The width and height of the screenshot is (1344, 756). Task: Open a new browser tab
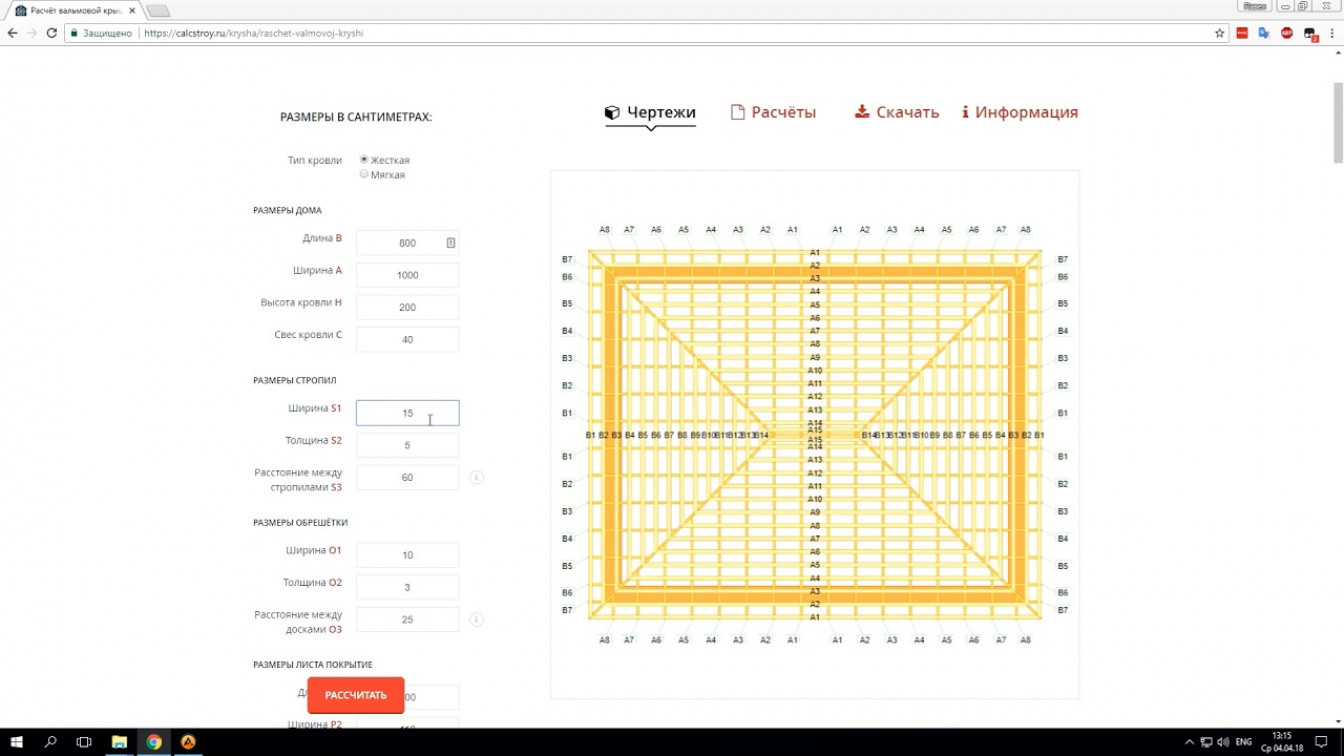pos(157,11)
